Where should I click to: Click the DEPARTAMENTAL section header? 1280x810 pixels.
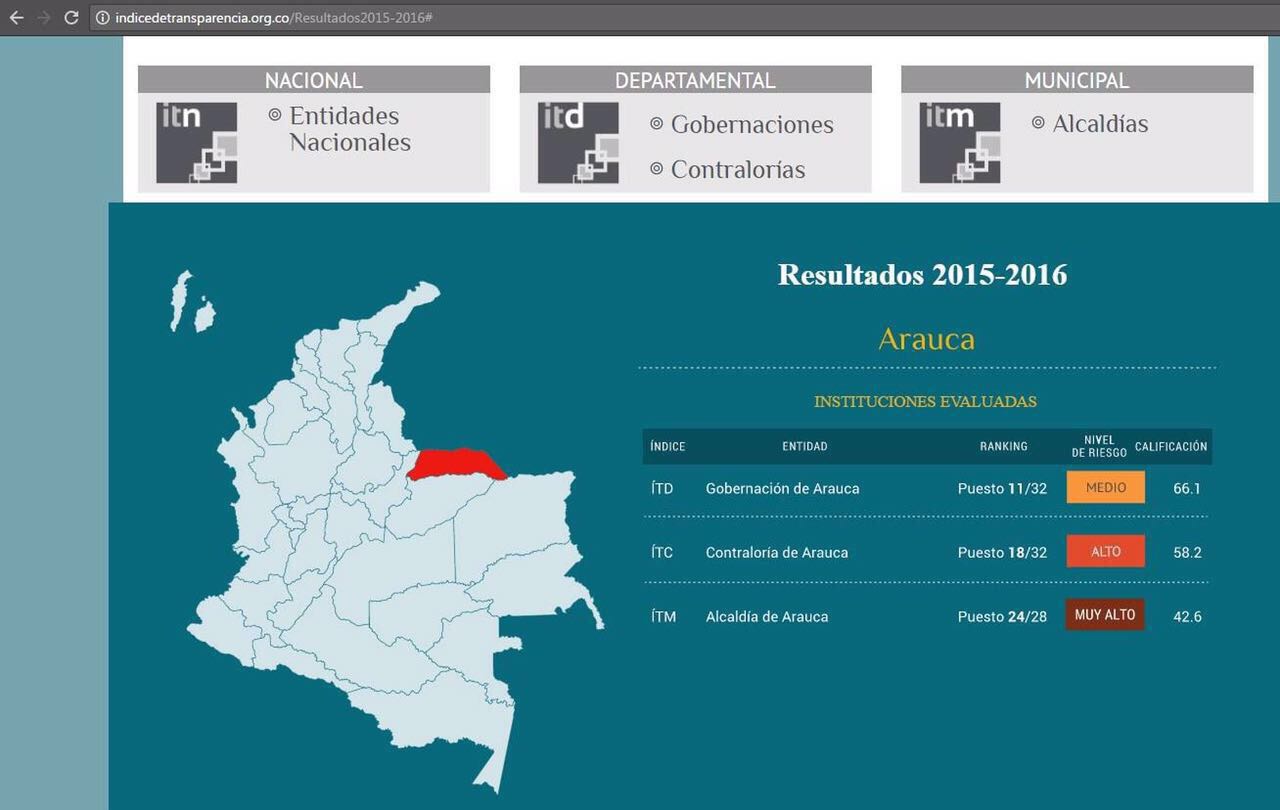coord(695,80)
